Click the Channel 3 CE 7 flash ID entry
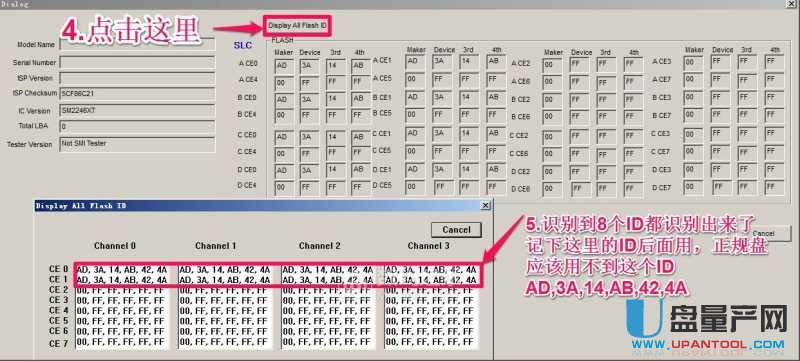The width and height of the screenshot is (800, 361). 431,341
